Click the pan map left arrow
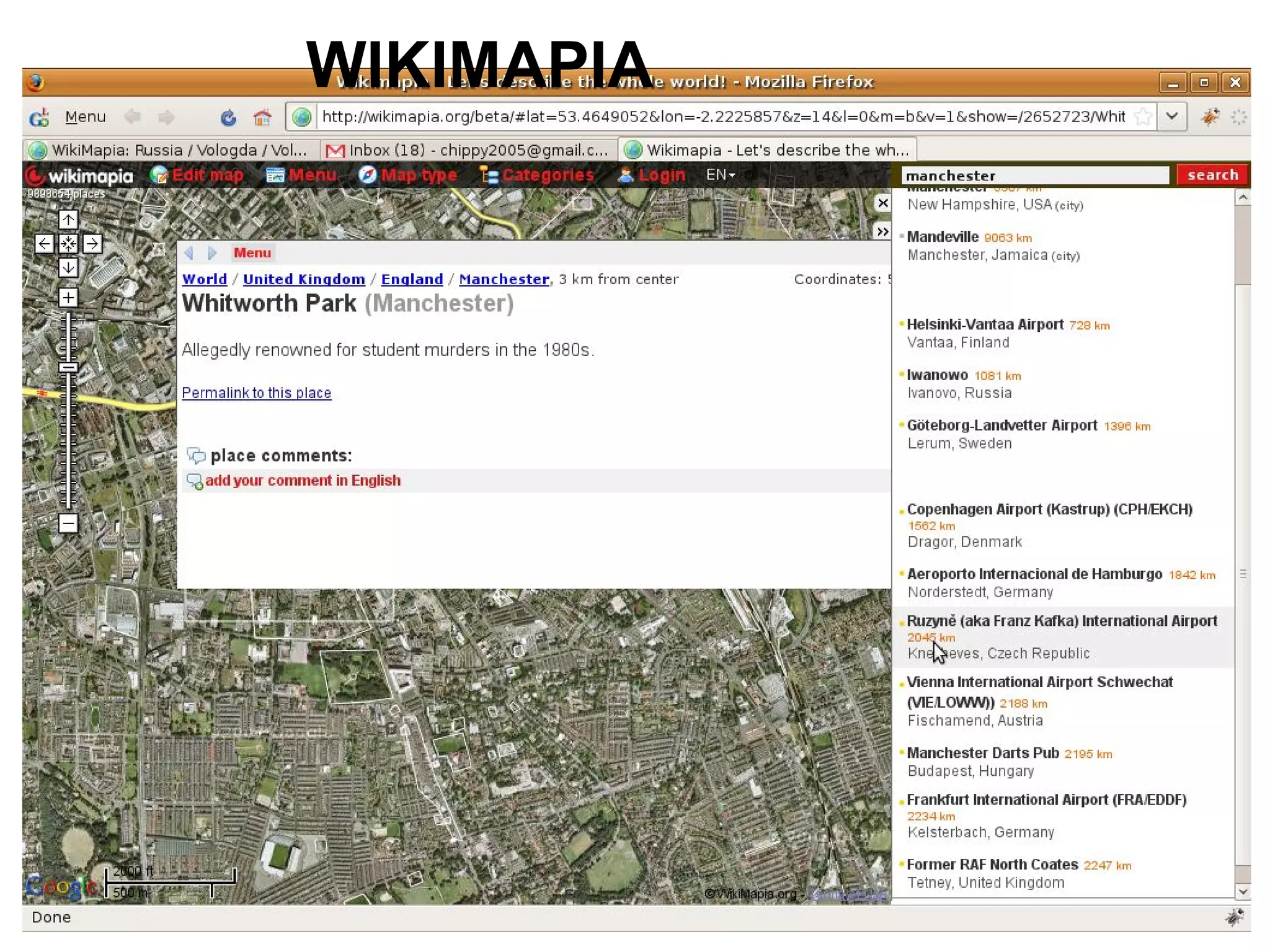This screenshot has height=952, width=1270. tap(44, 244)
